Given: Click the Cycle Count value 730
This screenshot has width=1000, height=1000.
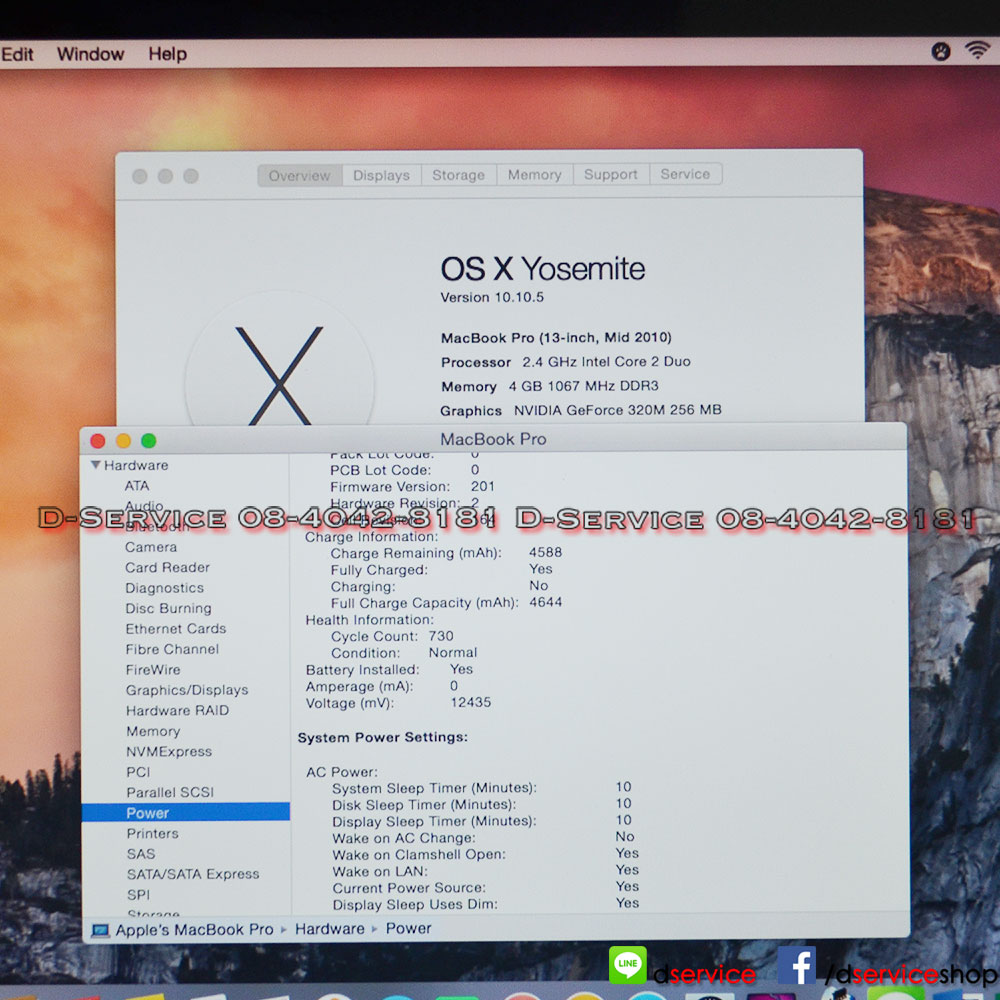Looking at the screenshot, I should (441, 636).
